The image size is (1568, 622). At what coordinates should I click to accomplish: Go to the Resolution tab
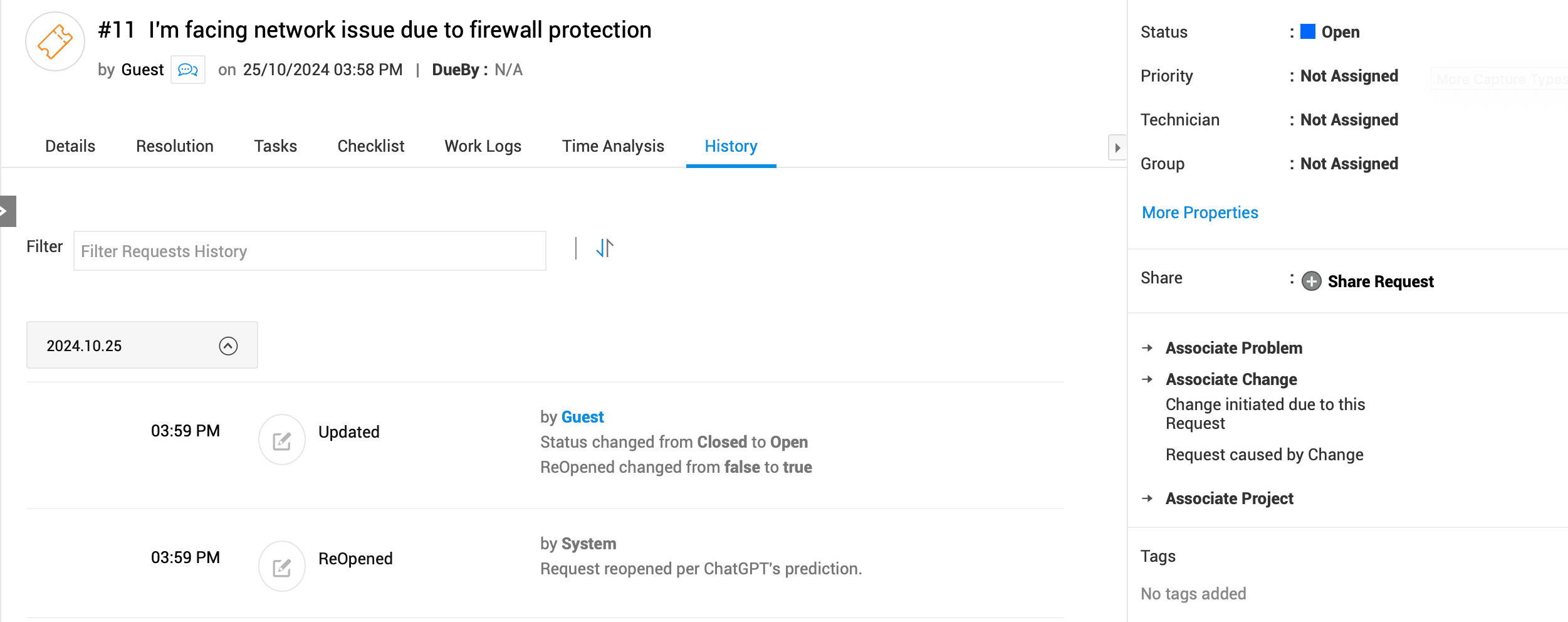pyautogui.click(x=175, y=146)
